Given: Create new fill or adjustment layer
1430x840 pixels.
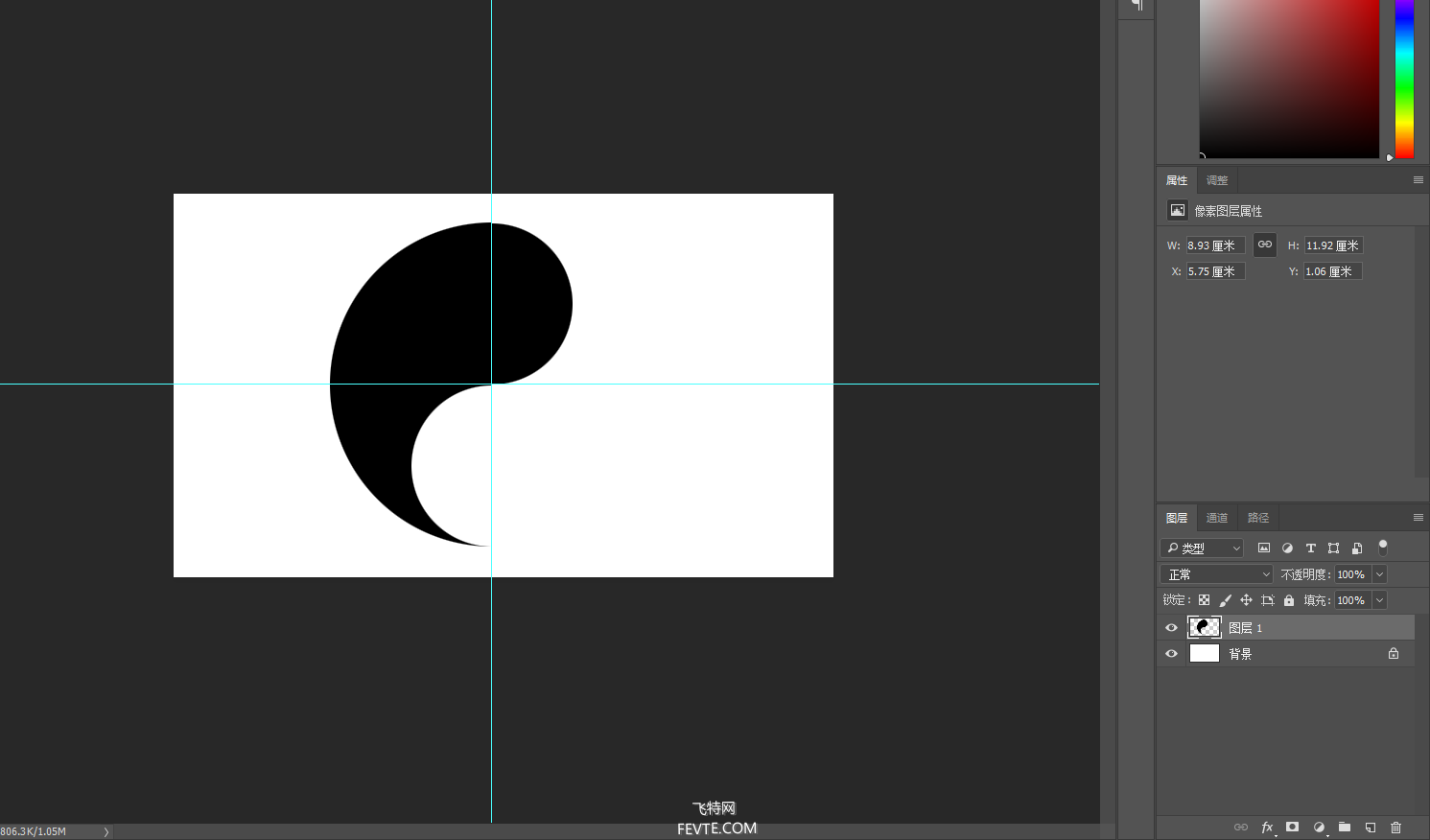Looking at the screenshot, I should tap(1319, 827).
